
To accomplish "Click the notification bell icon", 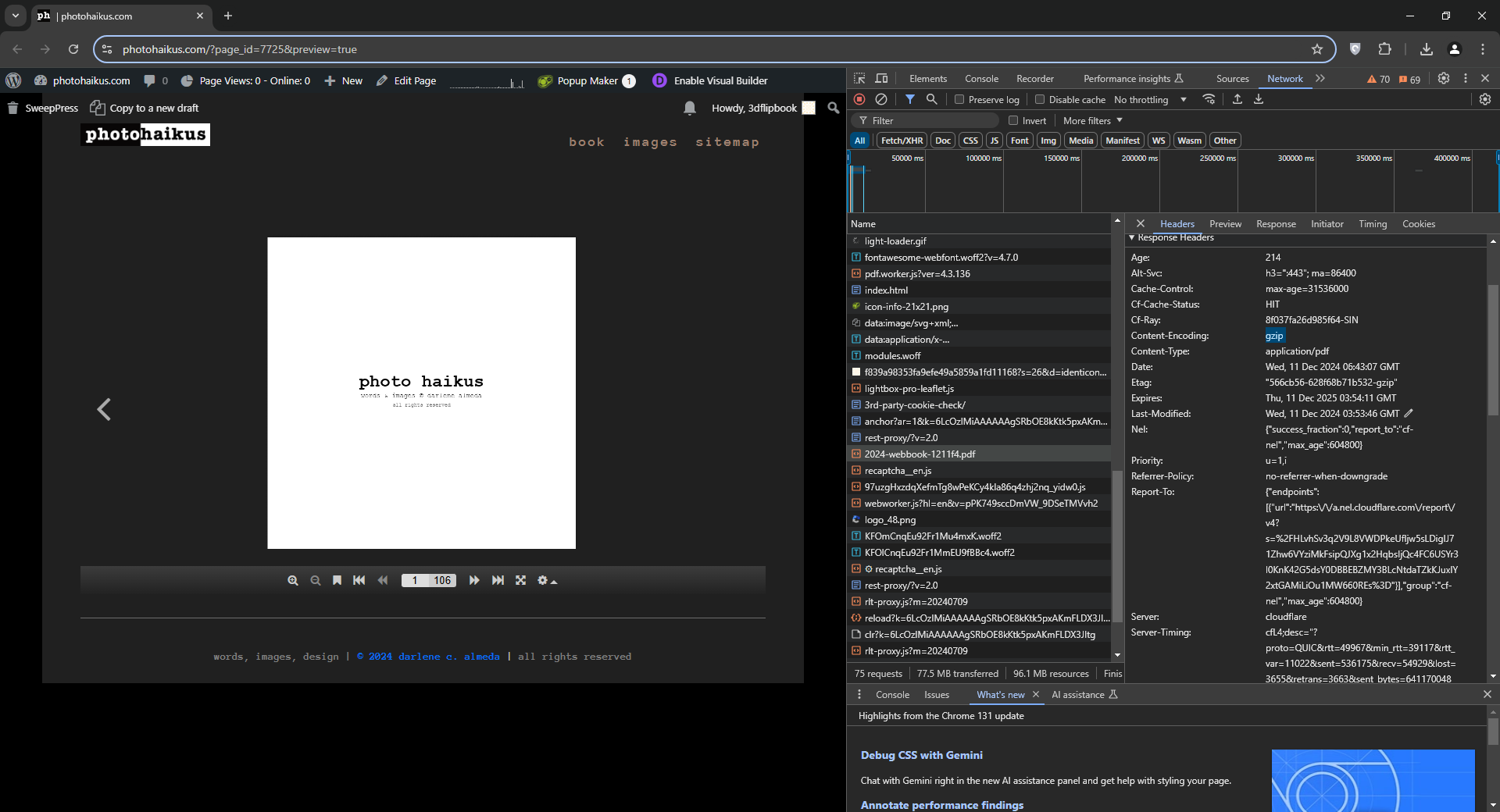I will pyautogui.click(x=690, y=108).
